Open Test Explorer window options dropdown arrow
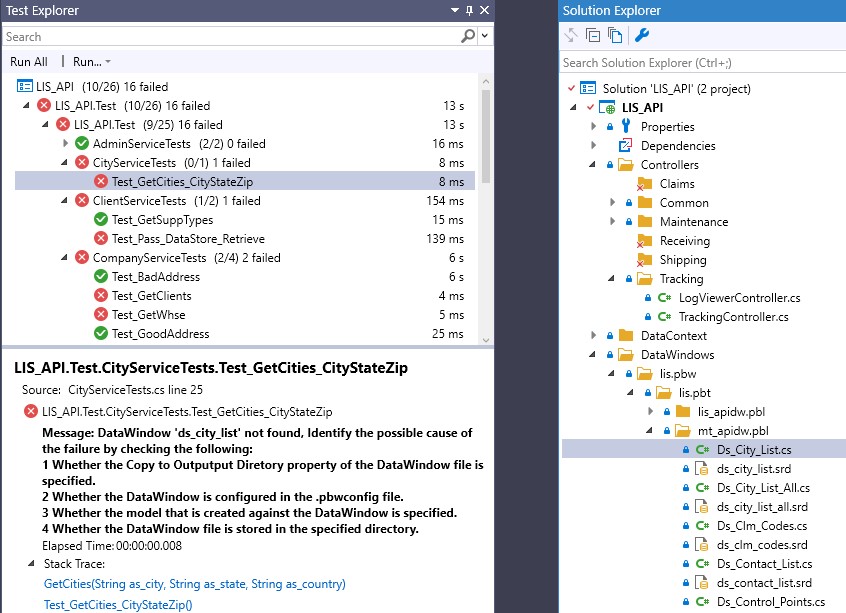Screen dimensions: 846x613 [x=453, y=10]
